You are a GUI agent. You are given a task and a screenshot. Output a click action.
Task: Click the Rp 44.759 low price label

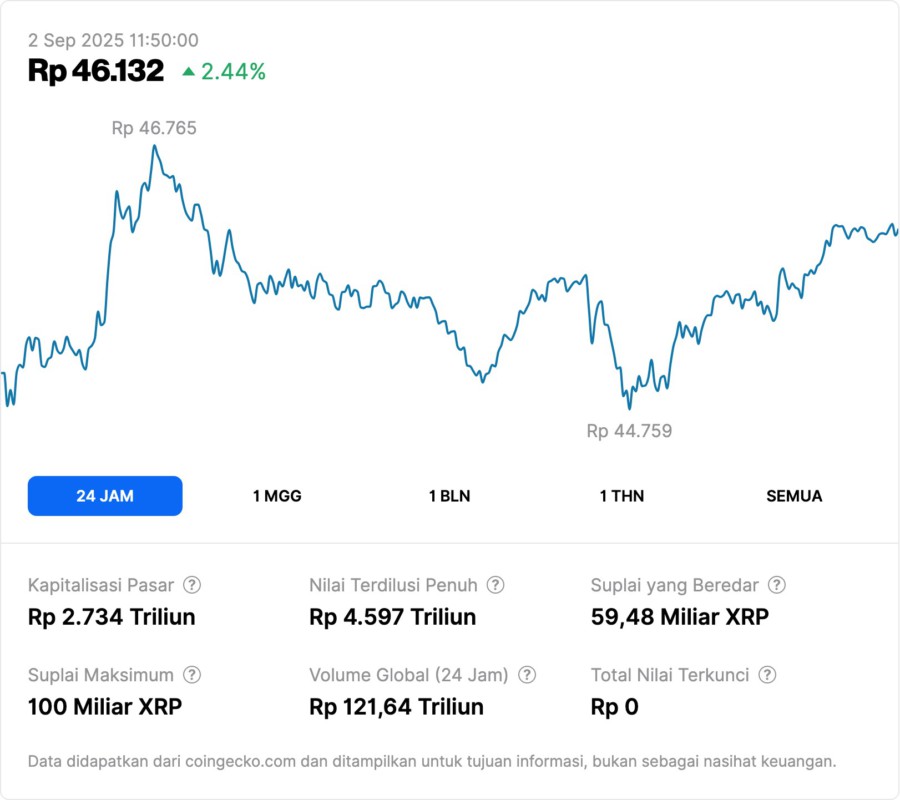tap(629, 431)
